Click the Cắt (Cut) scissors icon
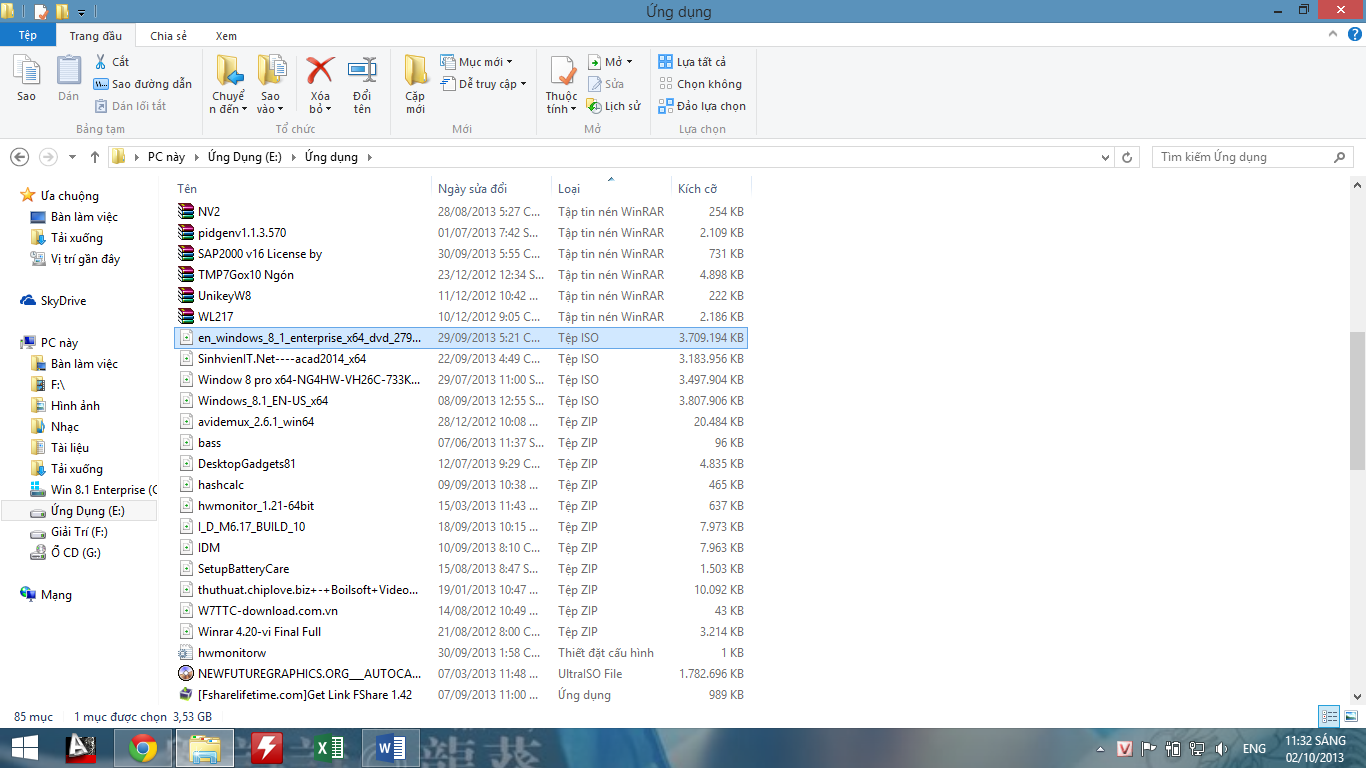Image resolution: width=1366 pixels, height=768 pixels. (101, 62)
